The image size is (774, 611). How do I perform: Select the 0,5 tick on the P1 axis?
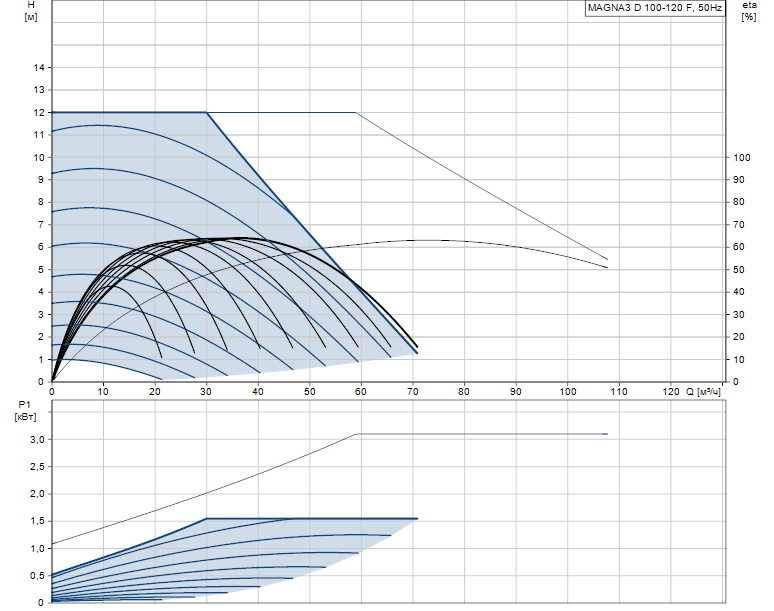coord(37,575)
